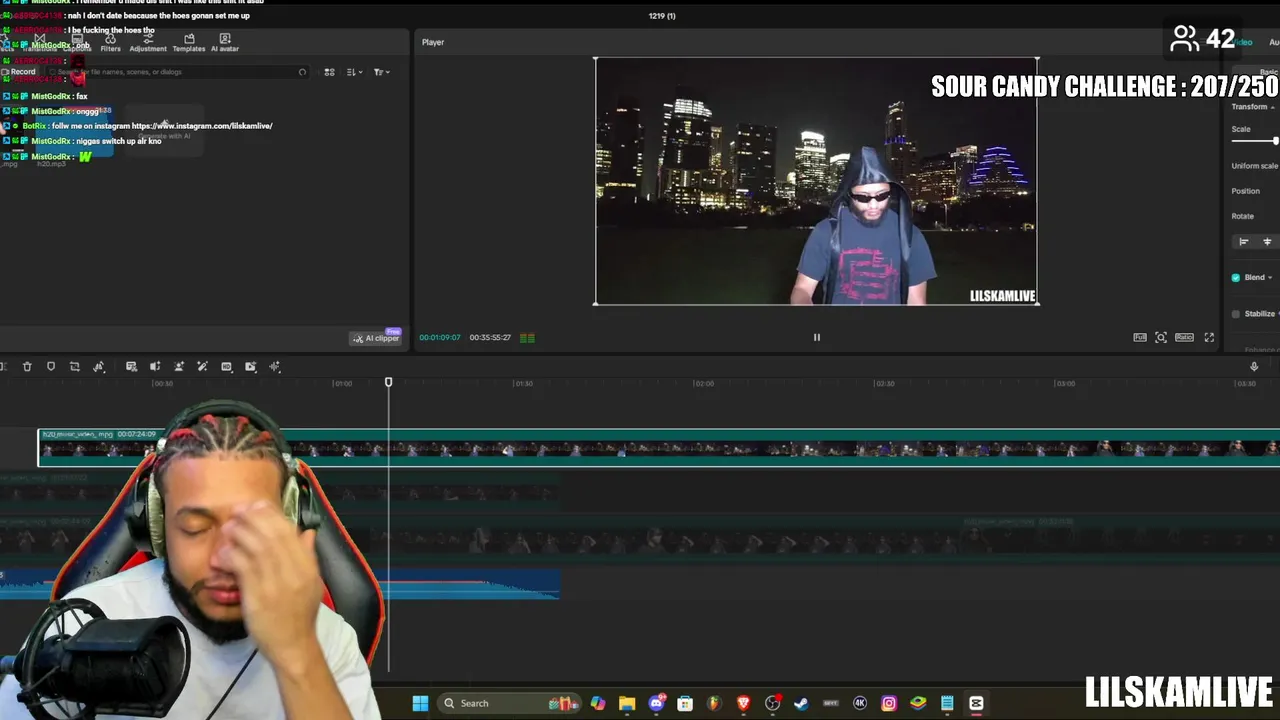Adjust the Scale slider handle
This screenshot has width=1280, height=720.
coord(1276,141)
